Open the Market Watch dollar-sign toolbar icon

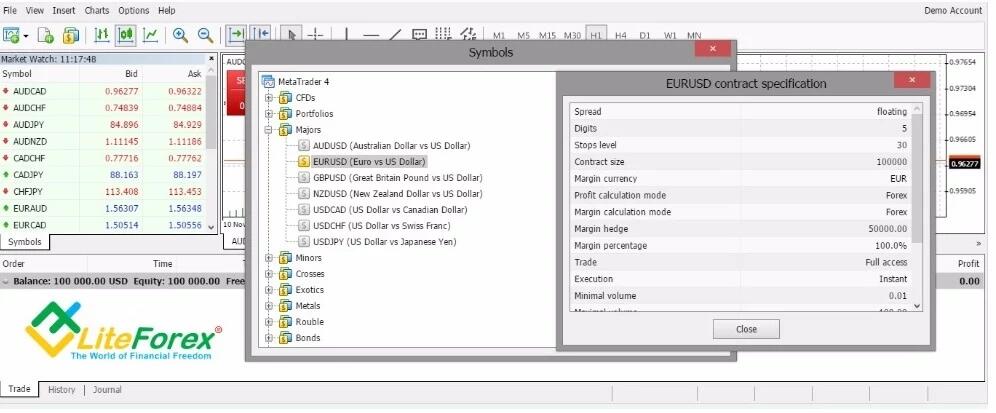(x=71, y=36)
